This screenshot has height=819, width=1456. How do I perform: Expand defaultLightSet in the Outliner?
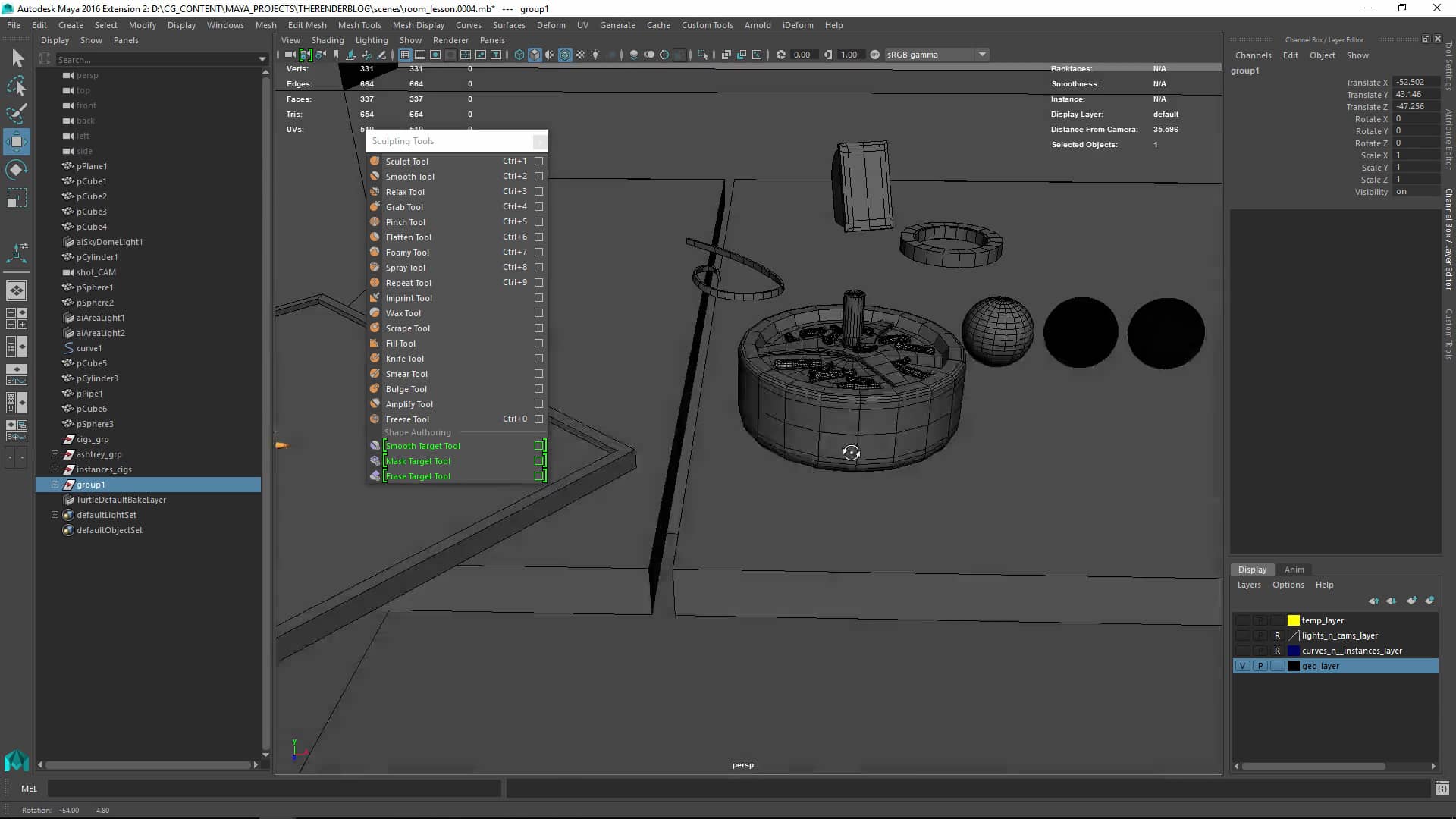click(55, 515)
